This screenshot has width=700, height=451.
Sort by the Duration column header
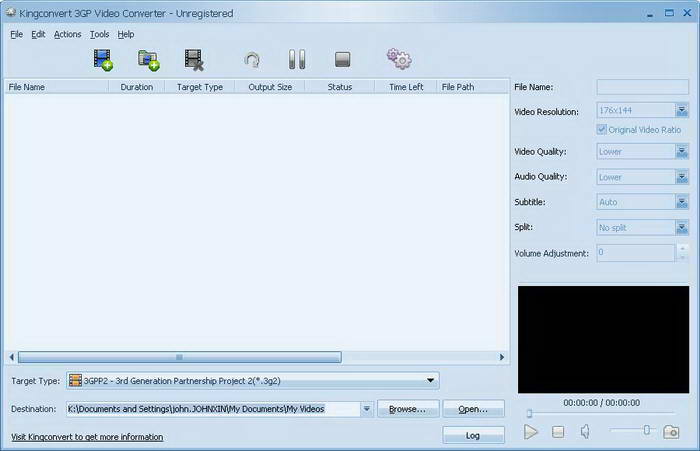(x=137, y=87)
